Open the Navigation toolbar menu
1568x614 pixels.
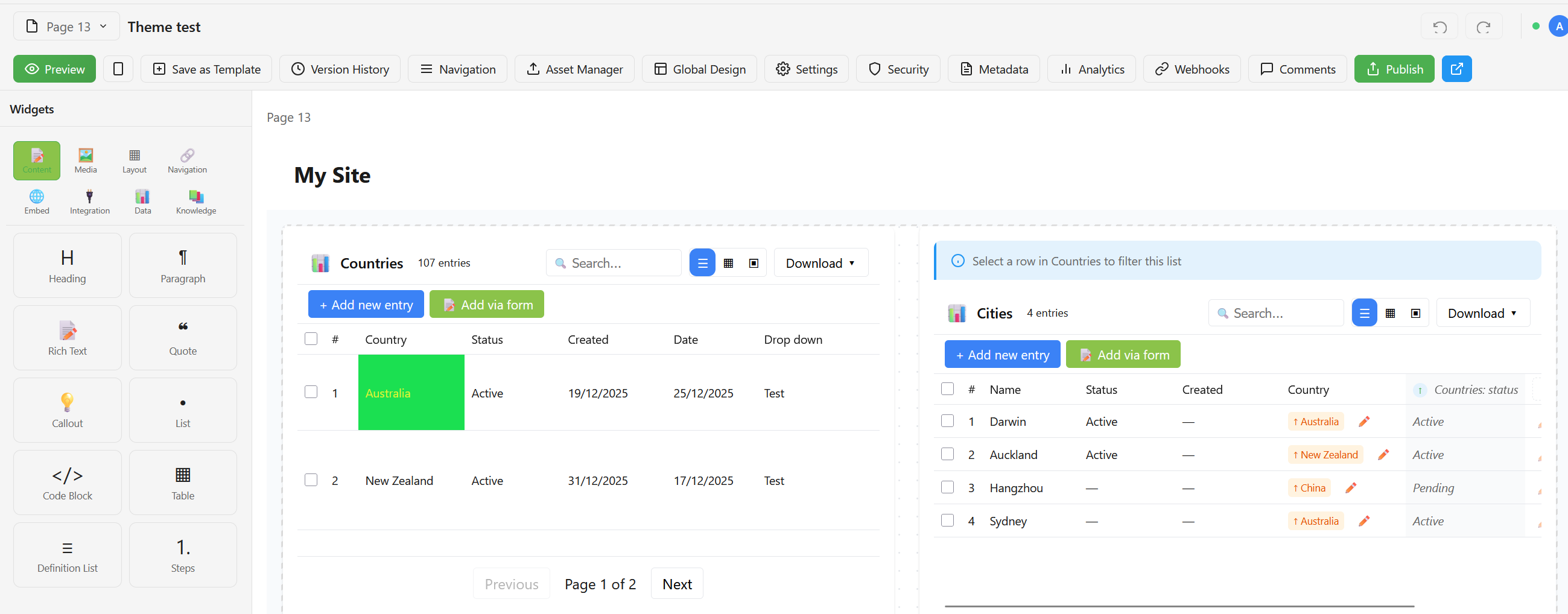click(x=457, y=69)
